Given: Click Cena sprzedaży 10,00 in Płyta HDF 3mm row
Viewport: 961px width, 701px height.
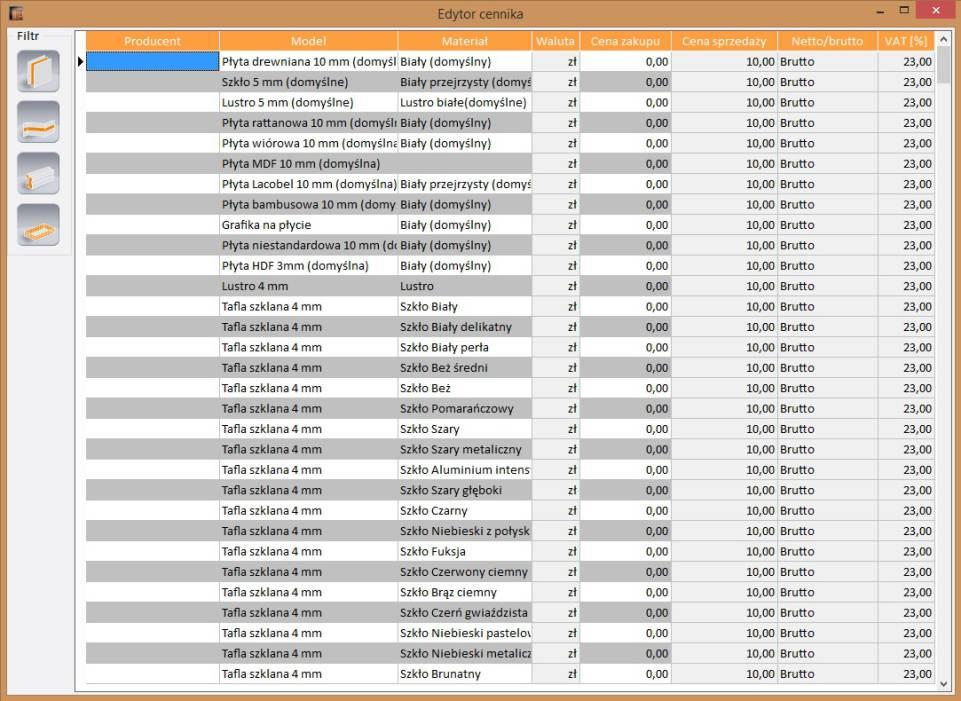Looking at the screenshot, I should point(724,266).
